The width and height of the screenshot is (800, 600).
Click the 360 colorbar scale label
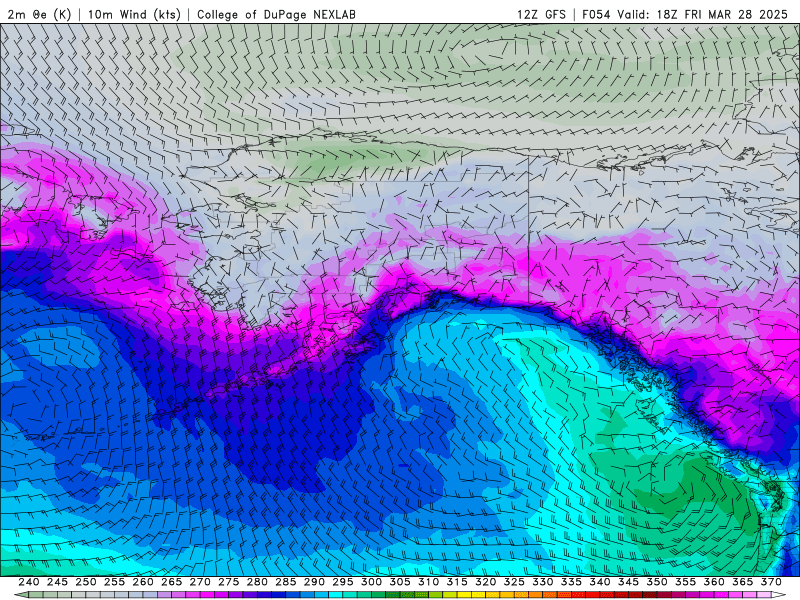714,582
